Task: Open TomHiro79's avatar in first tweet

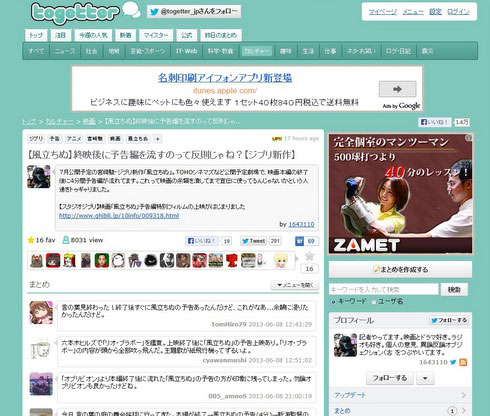Action: coord(41,312)
